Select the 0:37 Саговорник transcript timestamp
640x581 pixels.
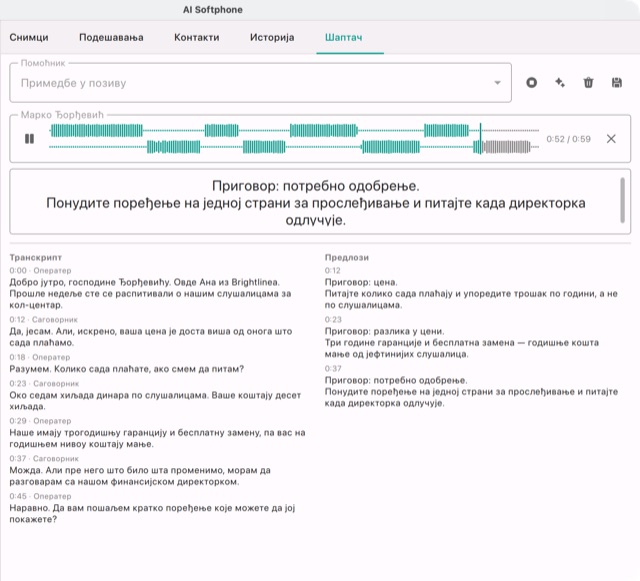click(x=44, y=459)
